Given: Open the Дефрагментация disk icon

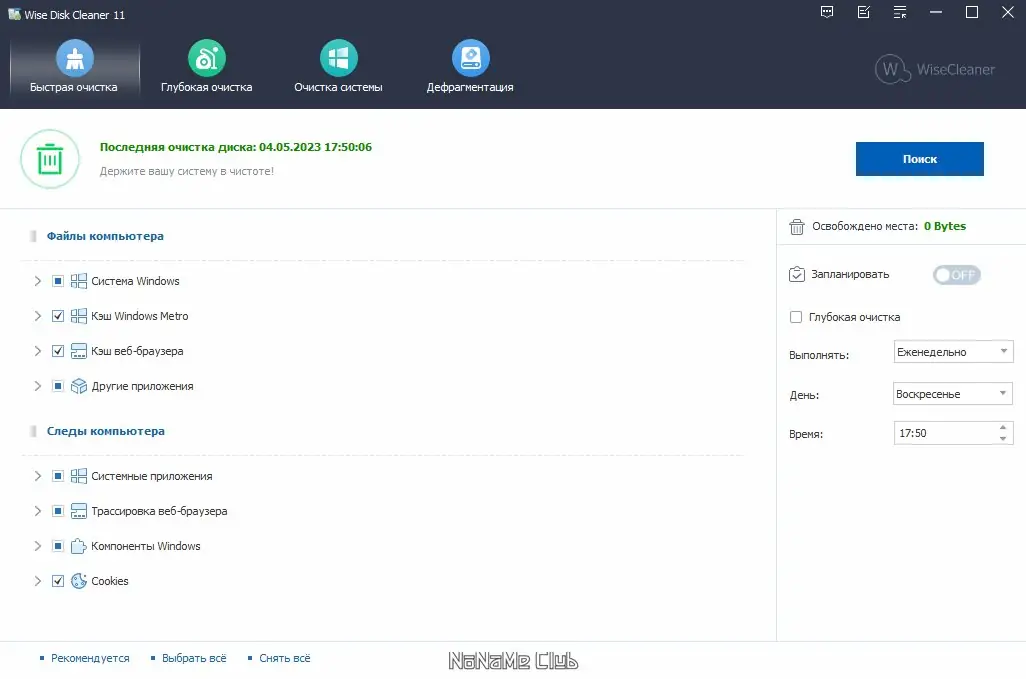Looking at the screenshot, I should coord(470,58).
